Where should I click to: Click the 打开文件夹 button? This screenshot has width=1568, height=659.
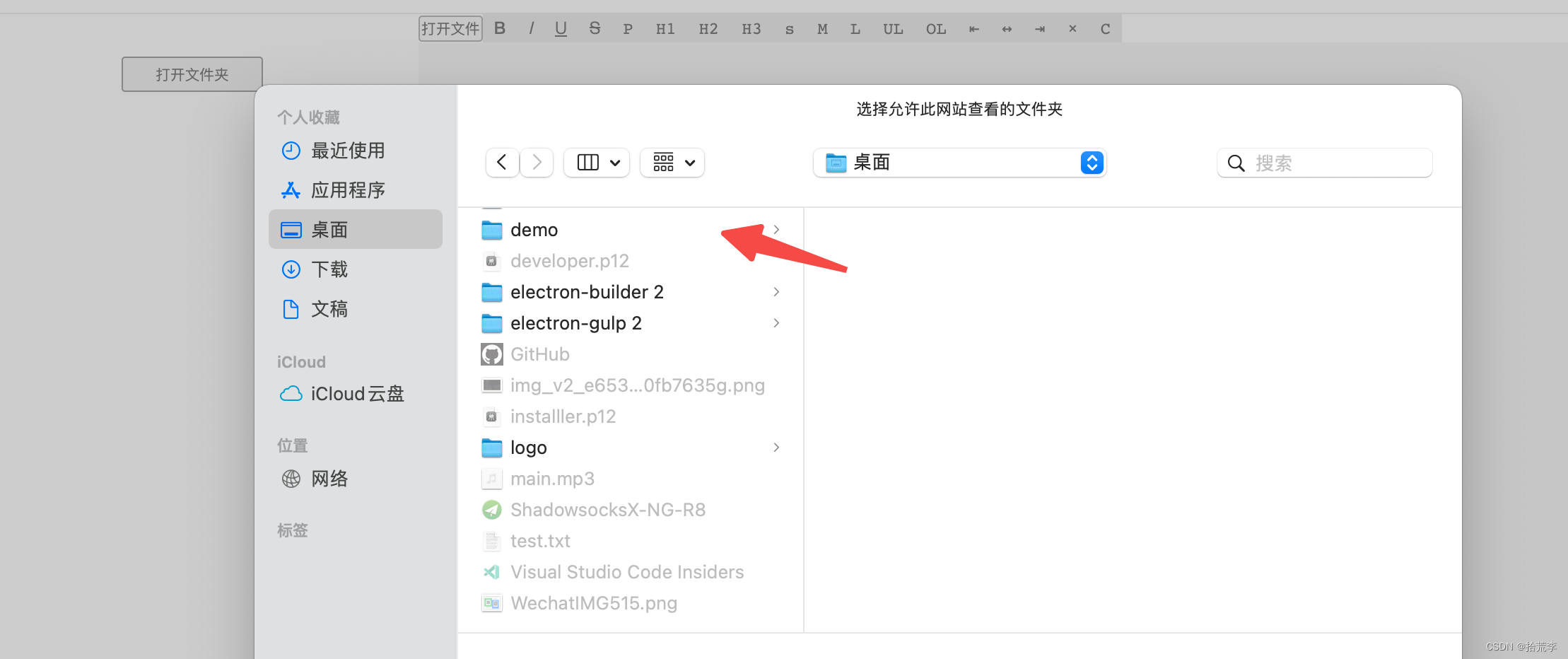[192, 74]
